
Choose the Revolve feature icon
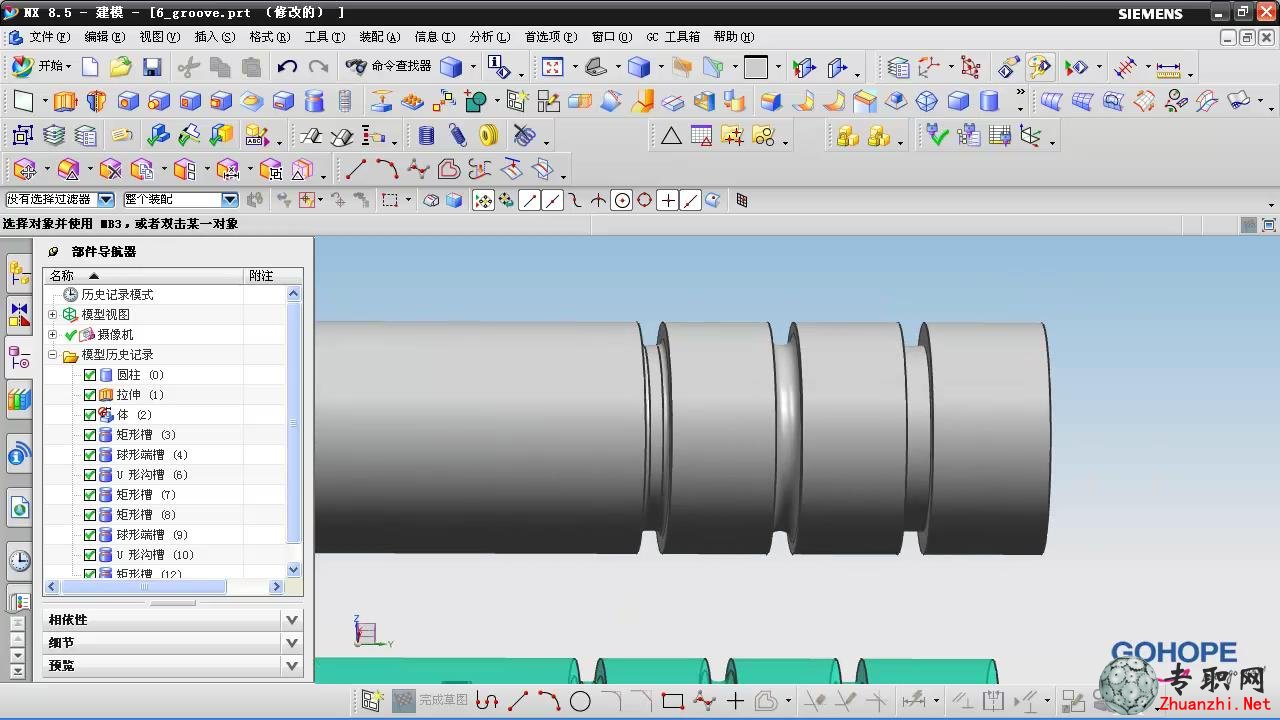tap(96, 101)
